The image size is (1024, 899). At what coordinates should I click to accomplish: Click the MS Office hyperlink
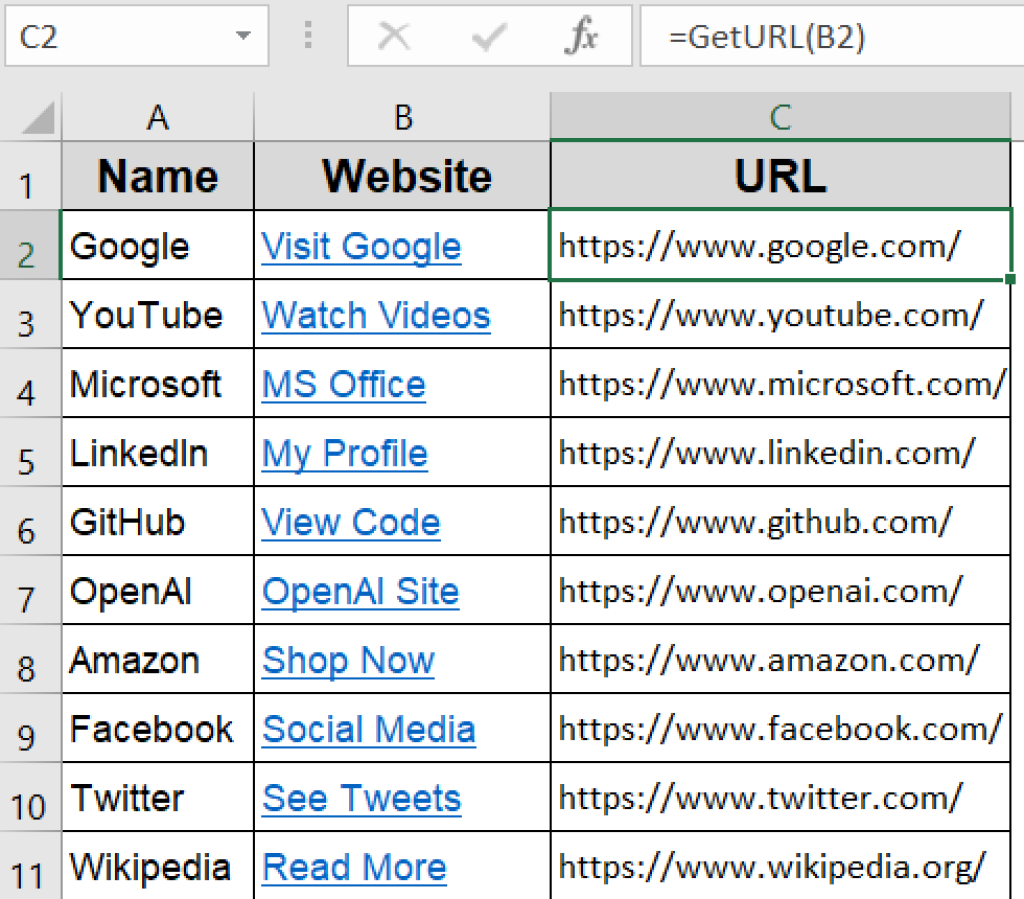pos(342,384)
